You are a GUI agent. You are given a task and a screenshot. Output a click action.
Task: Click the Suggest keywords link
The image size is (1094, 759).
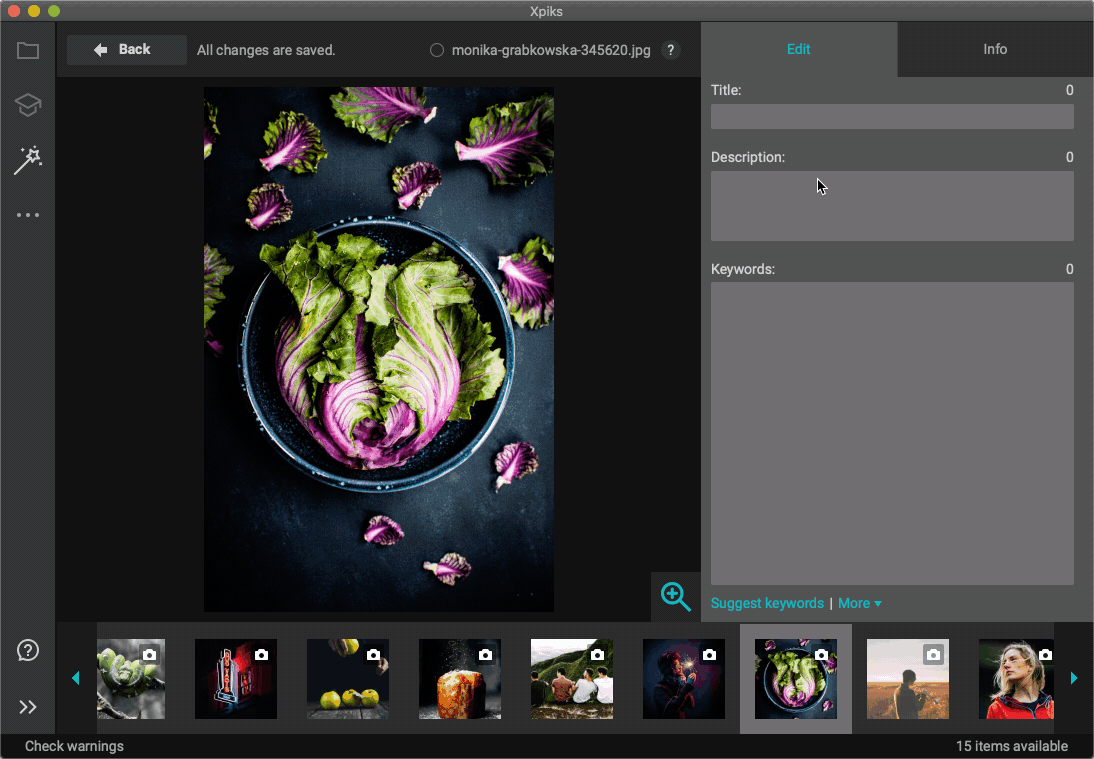point(767,603)
